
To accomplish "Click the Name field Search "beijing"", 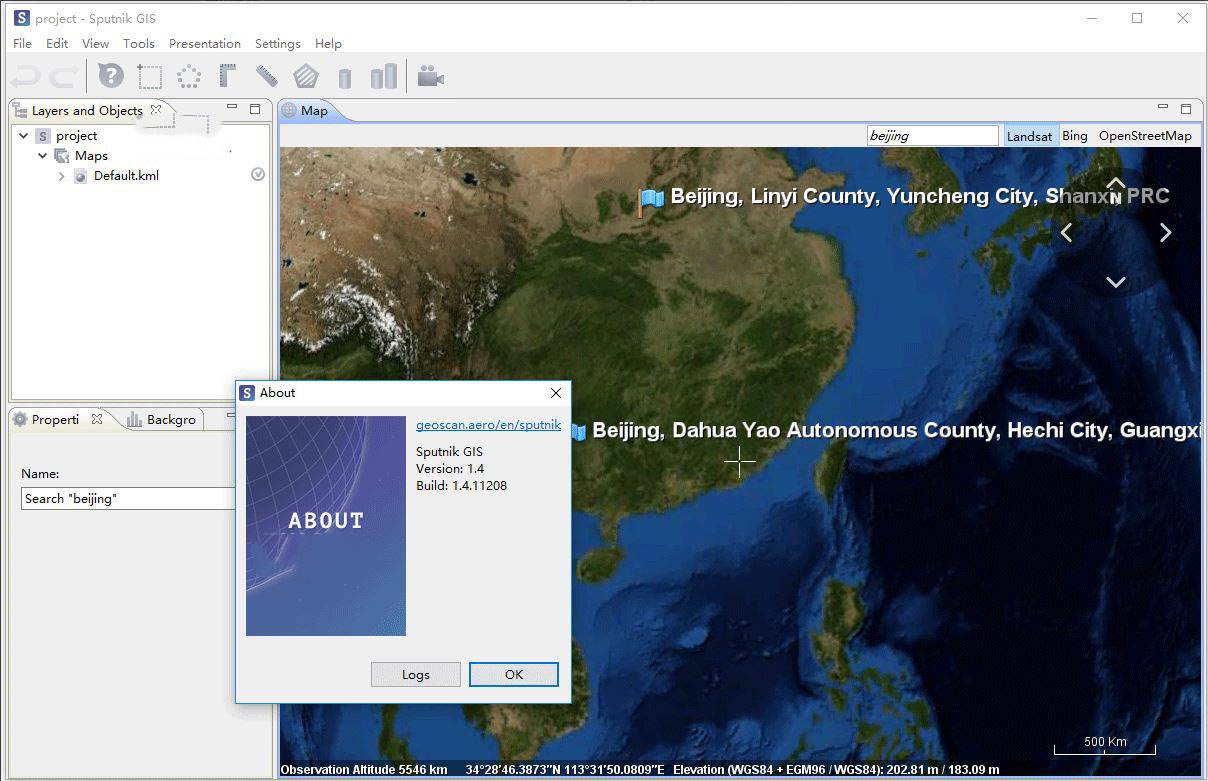I will click(x=128, y=498).
